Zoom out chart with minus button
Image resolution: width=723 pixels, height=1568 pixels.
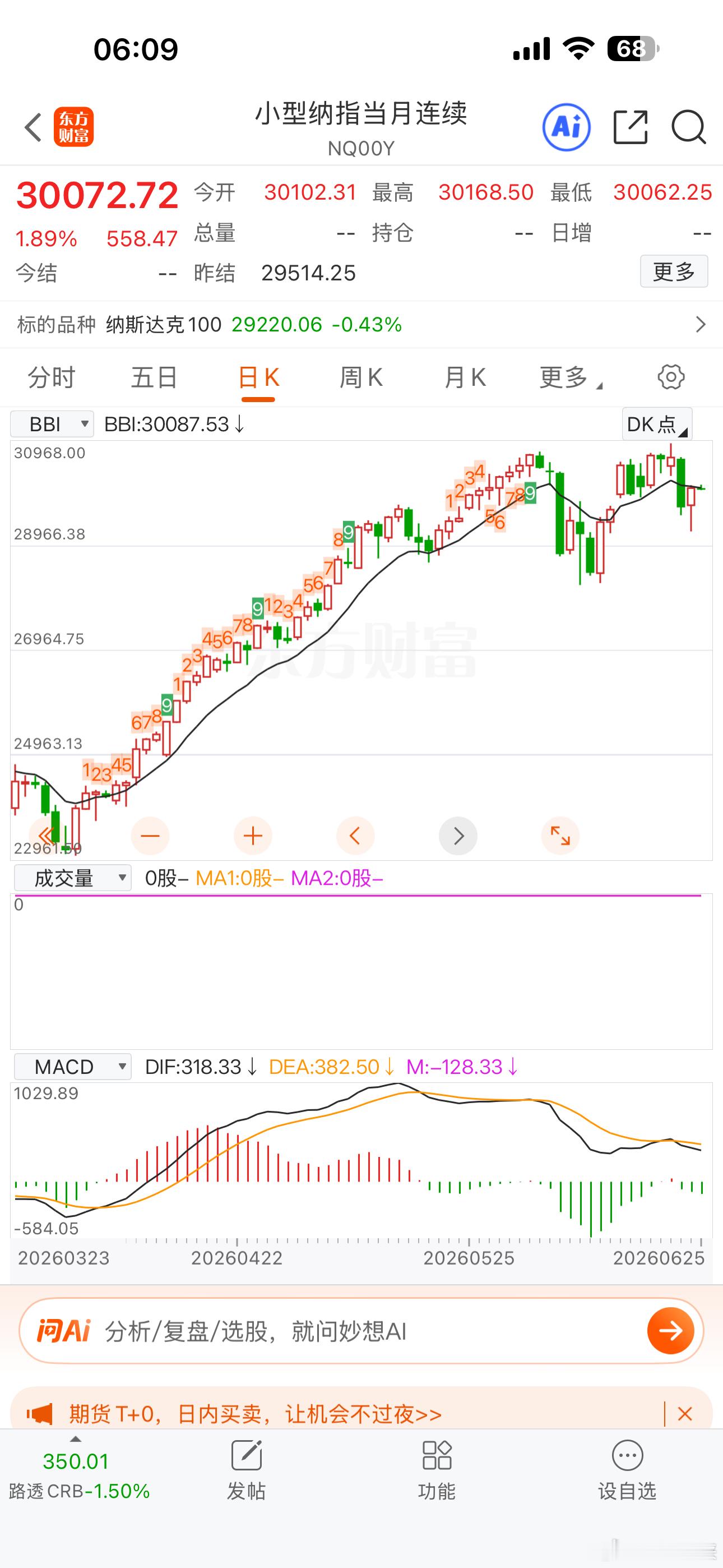(150, 836)
